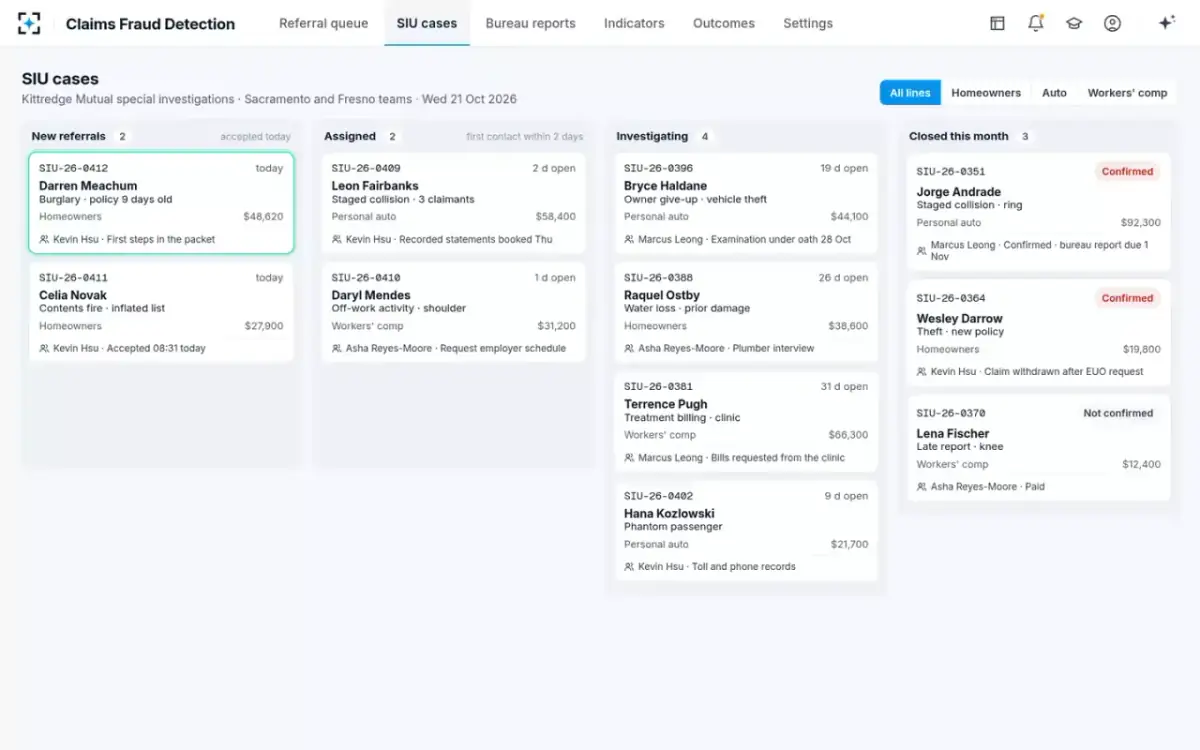Select the All lines filter
The width and height of the screenshot is (1200, 750).
point(910,93)
